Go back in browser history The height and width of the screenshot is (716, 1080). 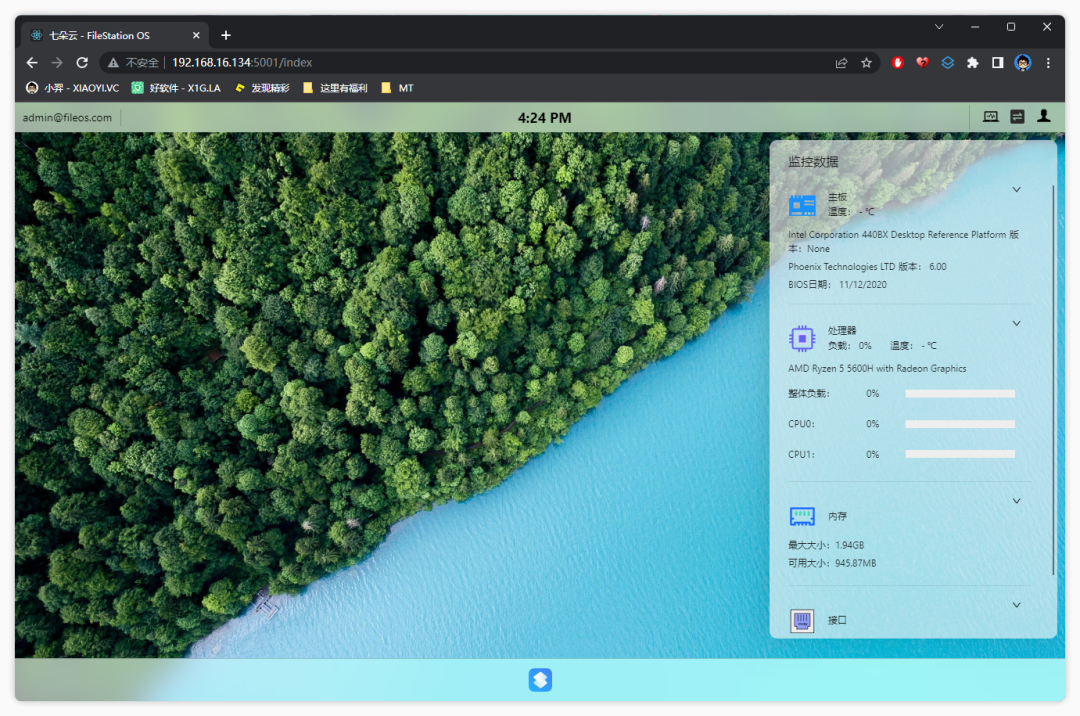pyautogui.click(x=32, y=63)
